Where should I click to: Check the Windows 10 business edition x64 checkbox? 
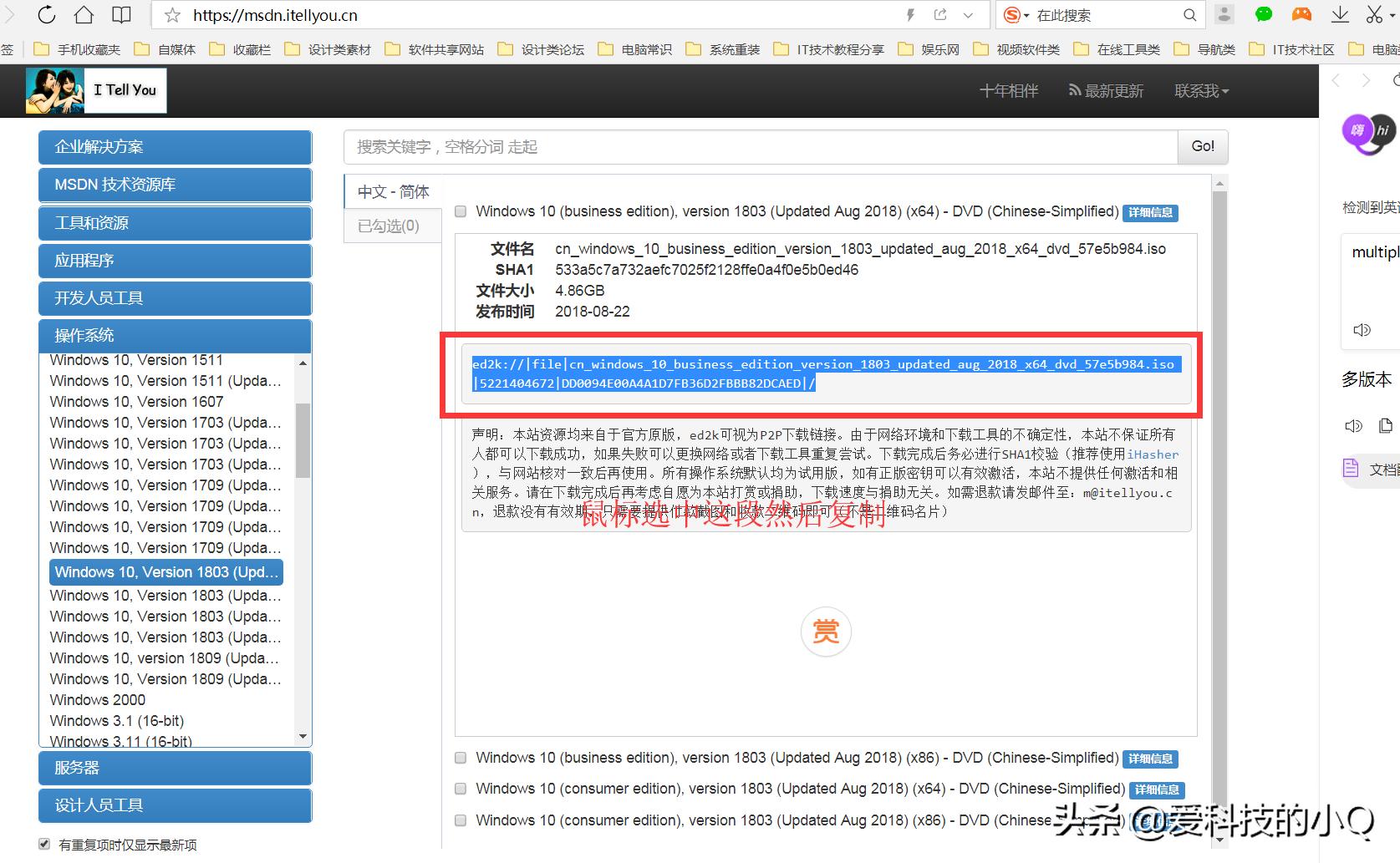click(461, 211)
